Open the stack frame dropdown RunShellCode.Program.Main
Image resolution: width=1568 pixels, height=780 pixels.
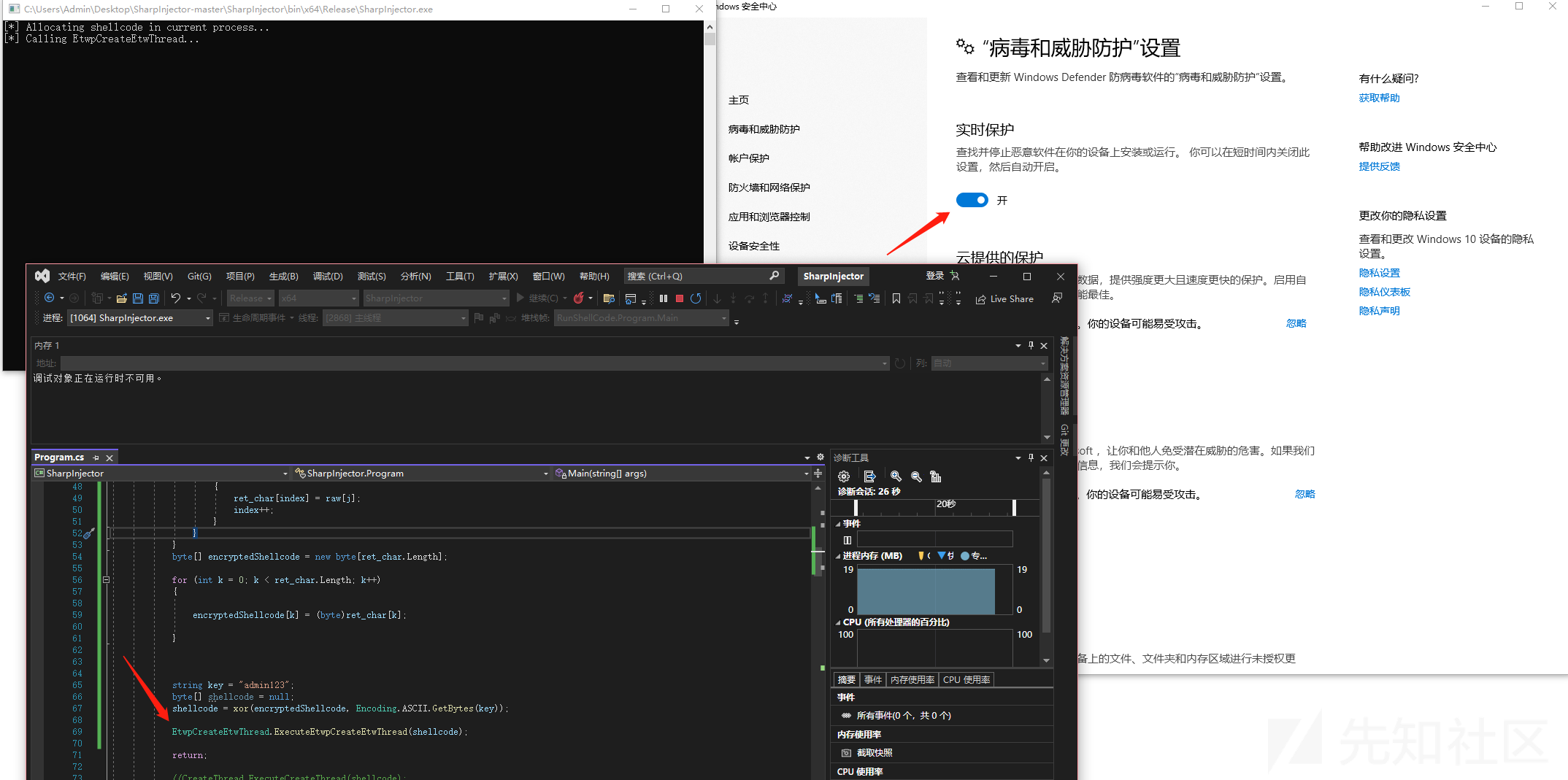(642, 318)
